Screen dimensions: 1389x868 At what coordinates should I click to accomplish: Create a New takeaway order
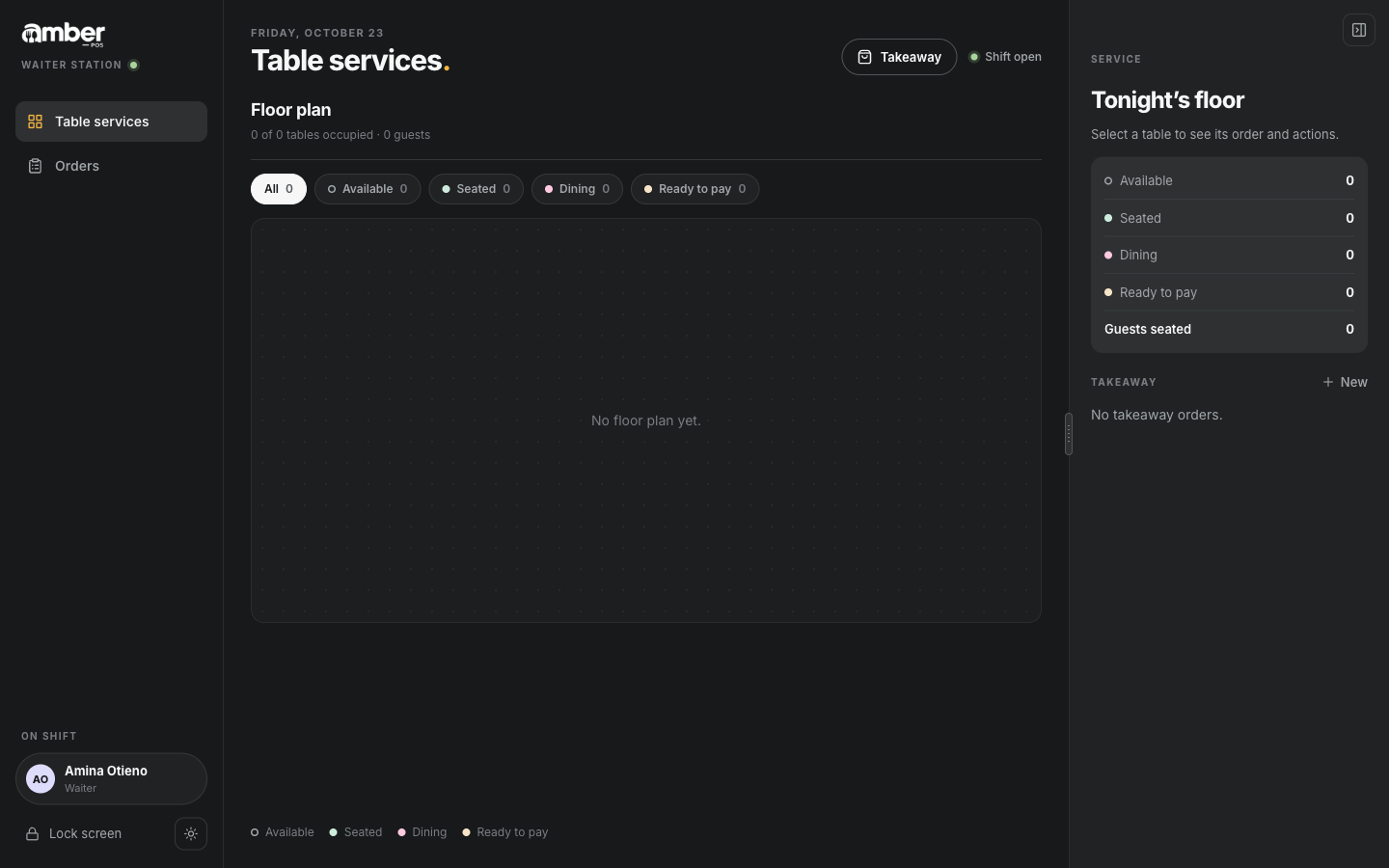pos(1345,382)
